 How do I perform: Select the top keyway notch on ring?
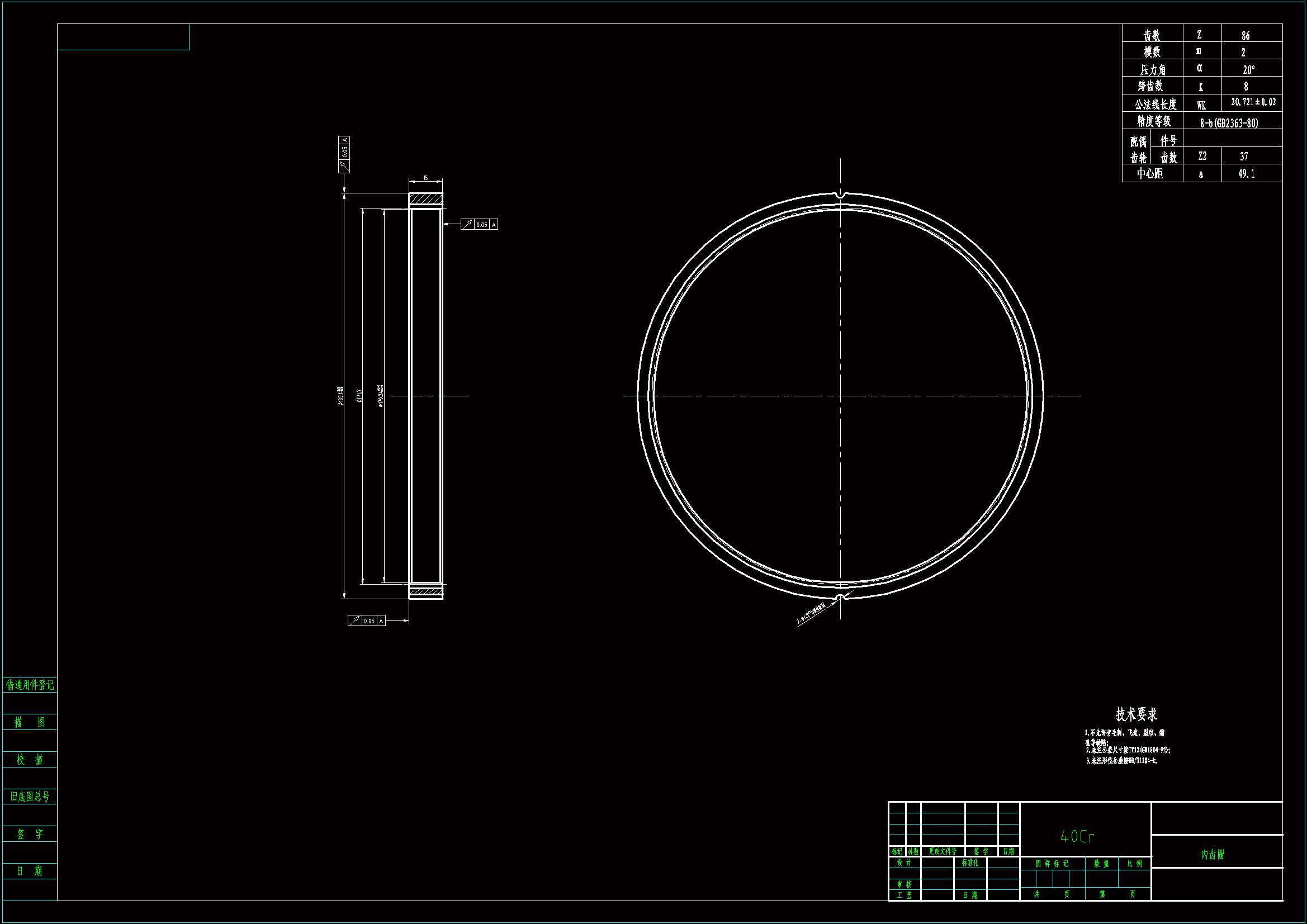[x=841, y=196]
